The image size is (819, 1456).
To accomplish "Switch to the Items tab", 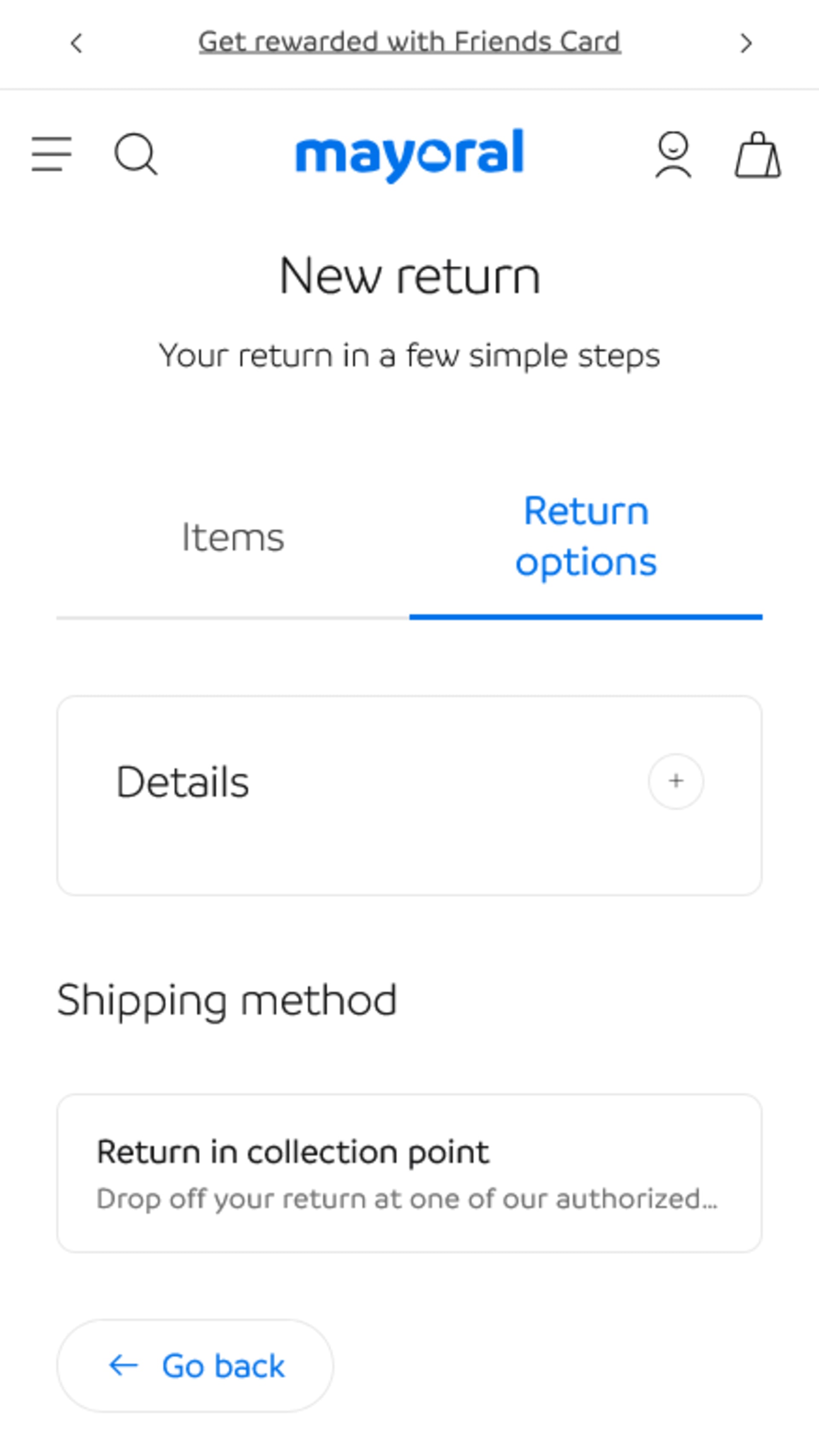I will point(233,537).
